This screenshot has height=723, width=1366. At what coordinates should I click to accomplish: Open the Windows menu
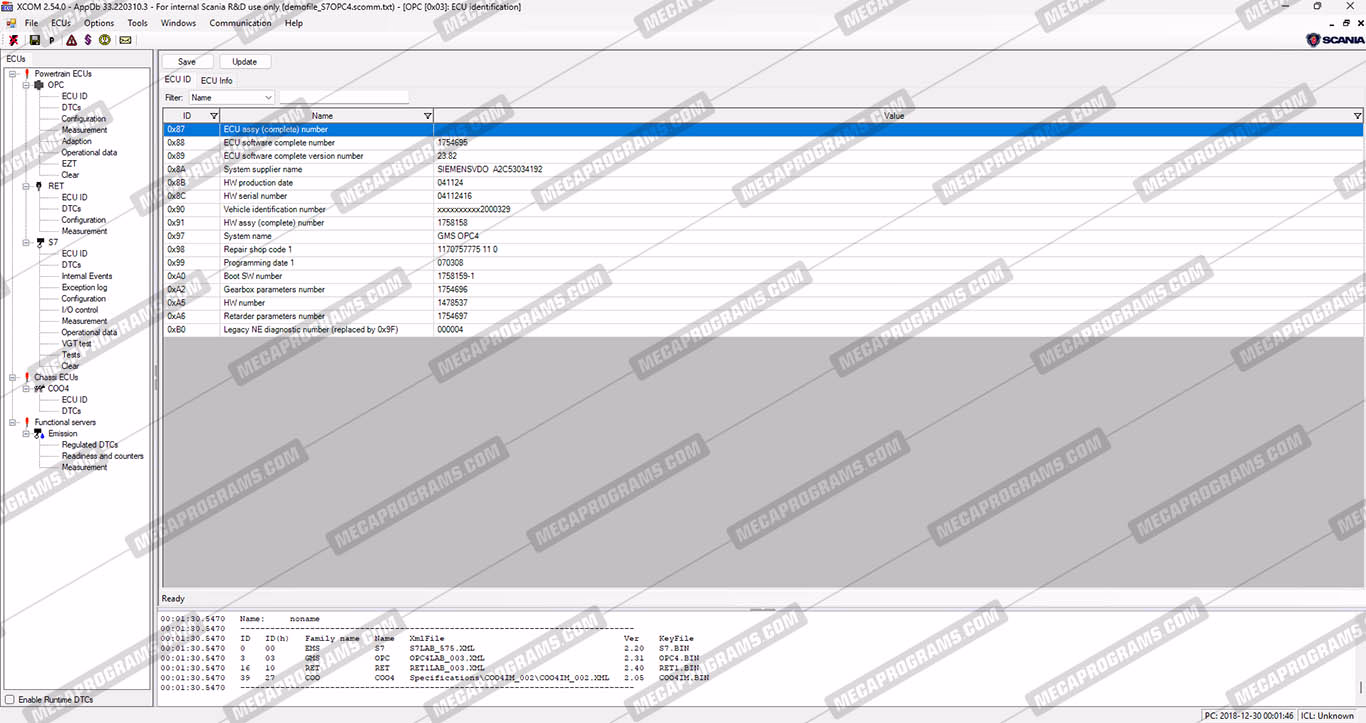(178, 23)
